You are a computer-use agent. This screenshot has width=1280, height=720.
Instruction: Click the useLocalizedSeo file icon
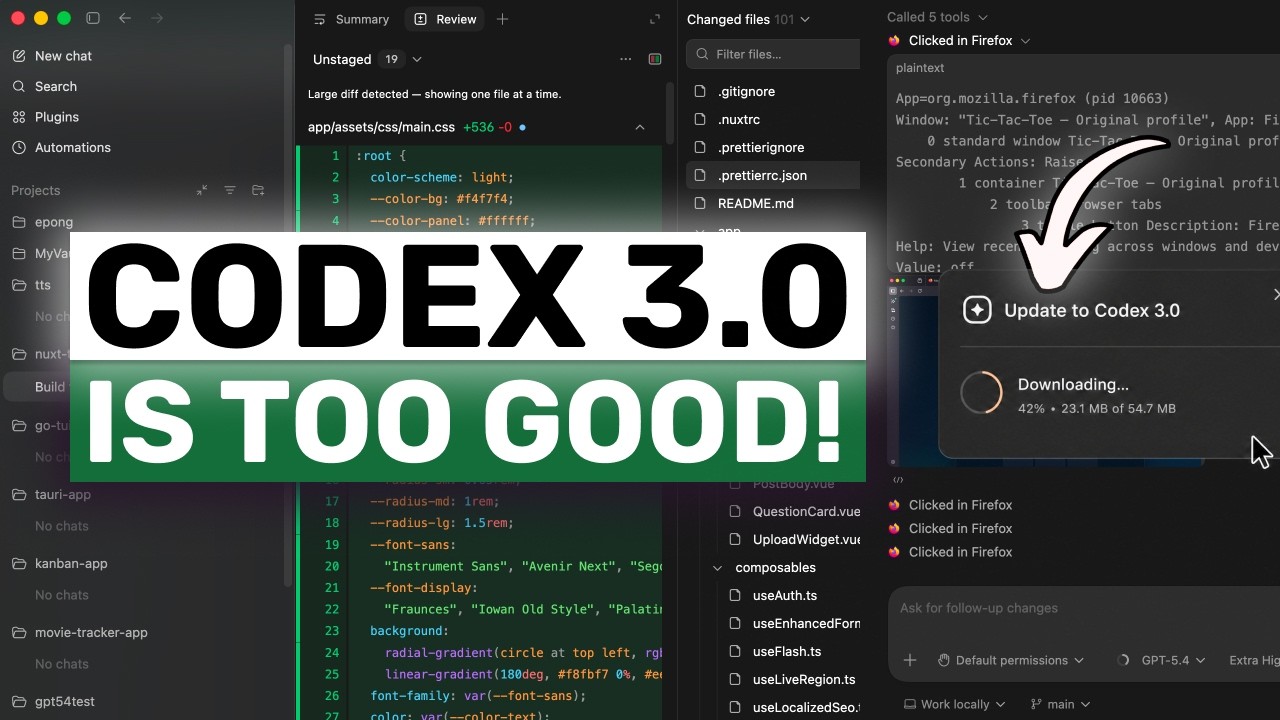coord(735,707)
